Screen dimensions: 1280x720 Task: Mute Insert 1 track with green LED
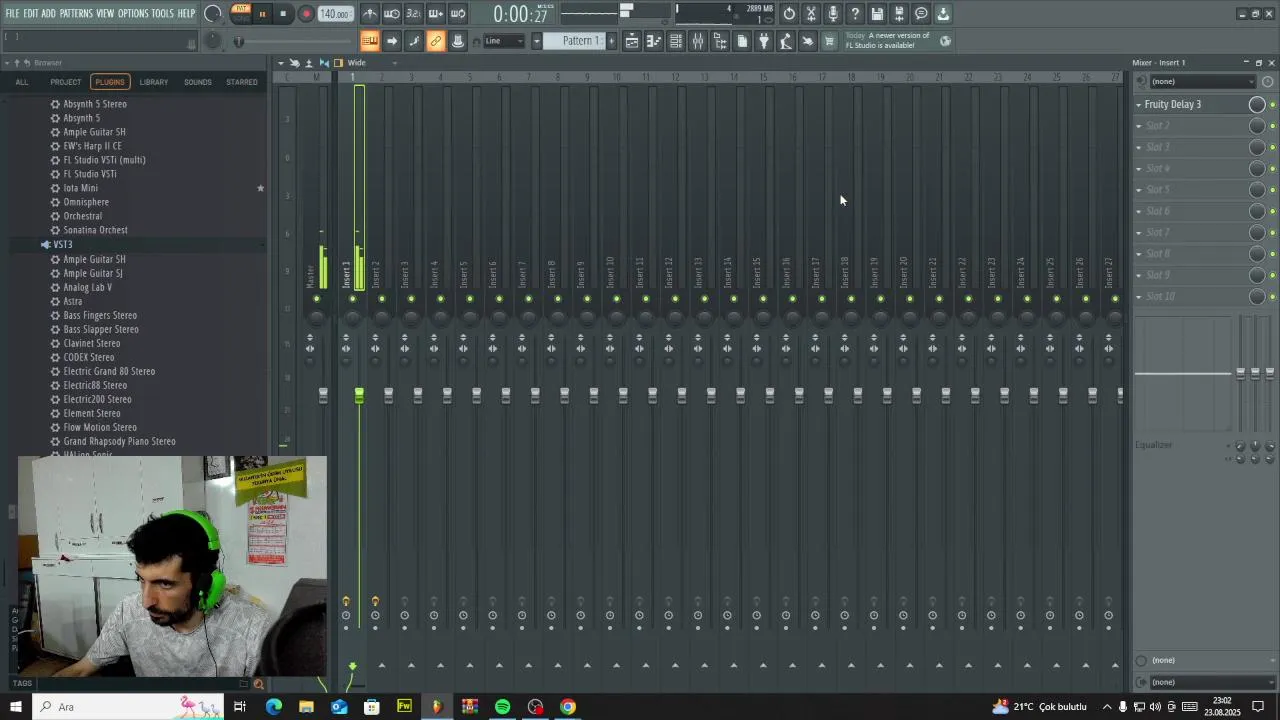(x=352, y=299)
